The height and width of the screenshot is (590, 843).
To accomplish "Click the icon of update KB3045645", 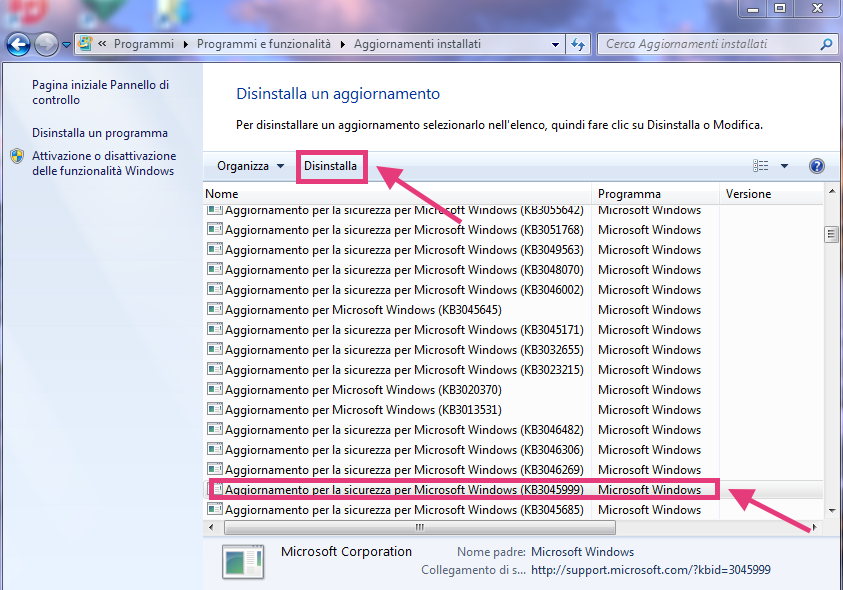I will point(215,309).
